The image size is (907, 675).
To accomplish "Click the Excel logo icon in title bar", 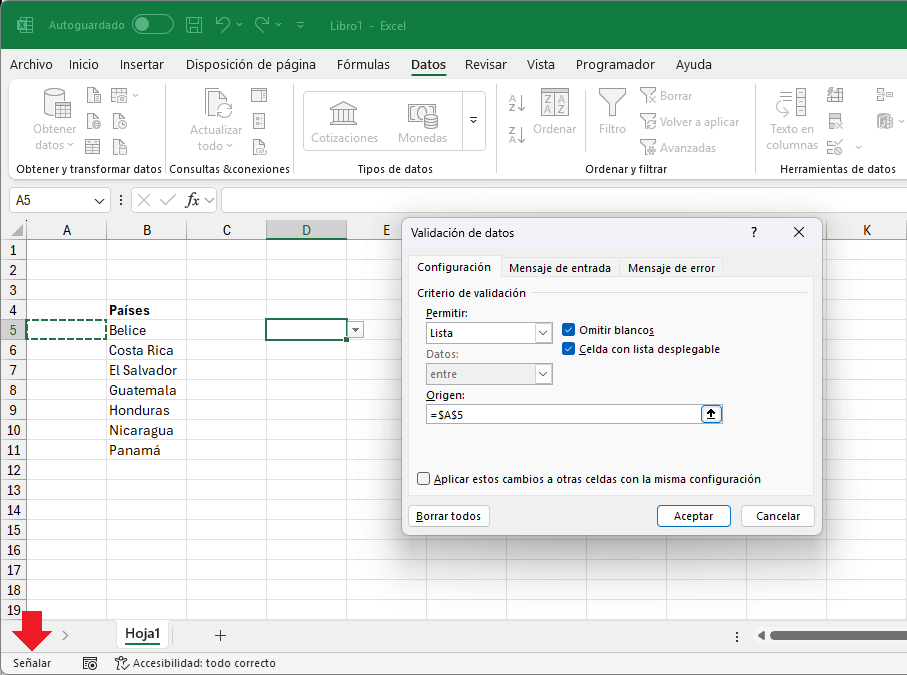I will click(x=25, y=25).
